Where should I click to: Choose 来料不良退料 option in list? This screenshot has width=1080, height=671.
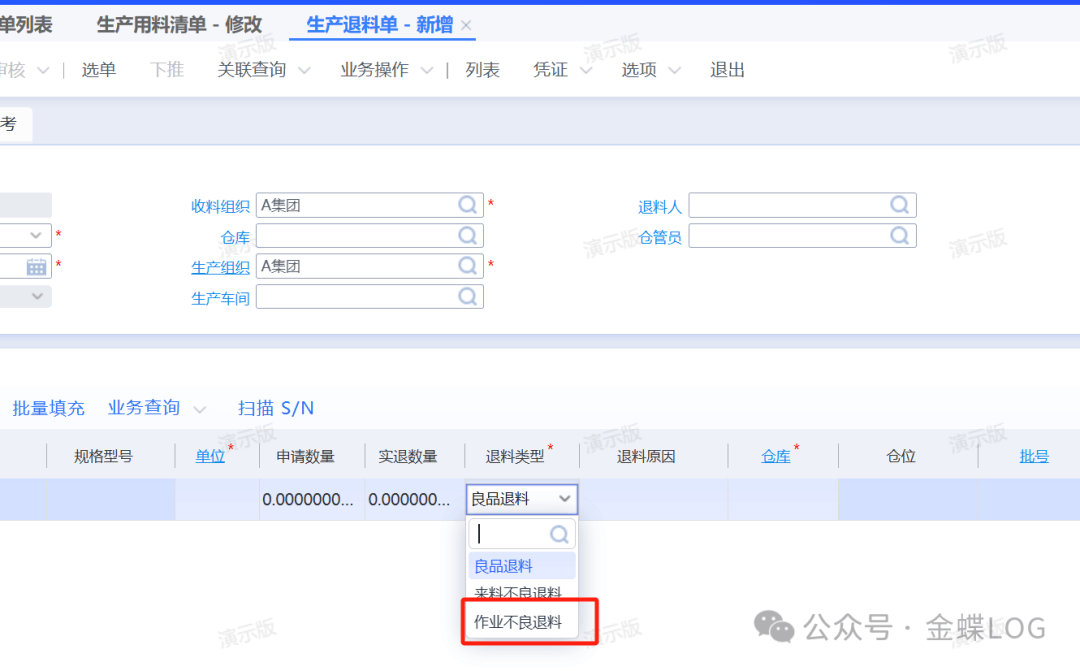[x=518, y=594]
